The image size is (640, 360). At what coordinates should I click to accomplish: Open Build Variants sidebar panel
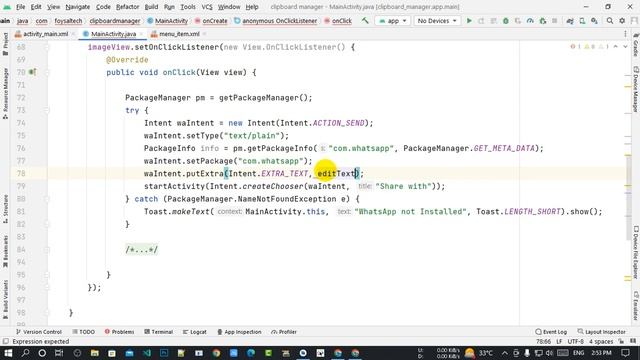5,299
